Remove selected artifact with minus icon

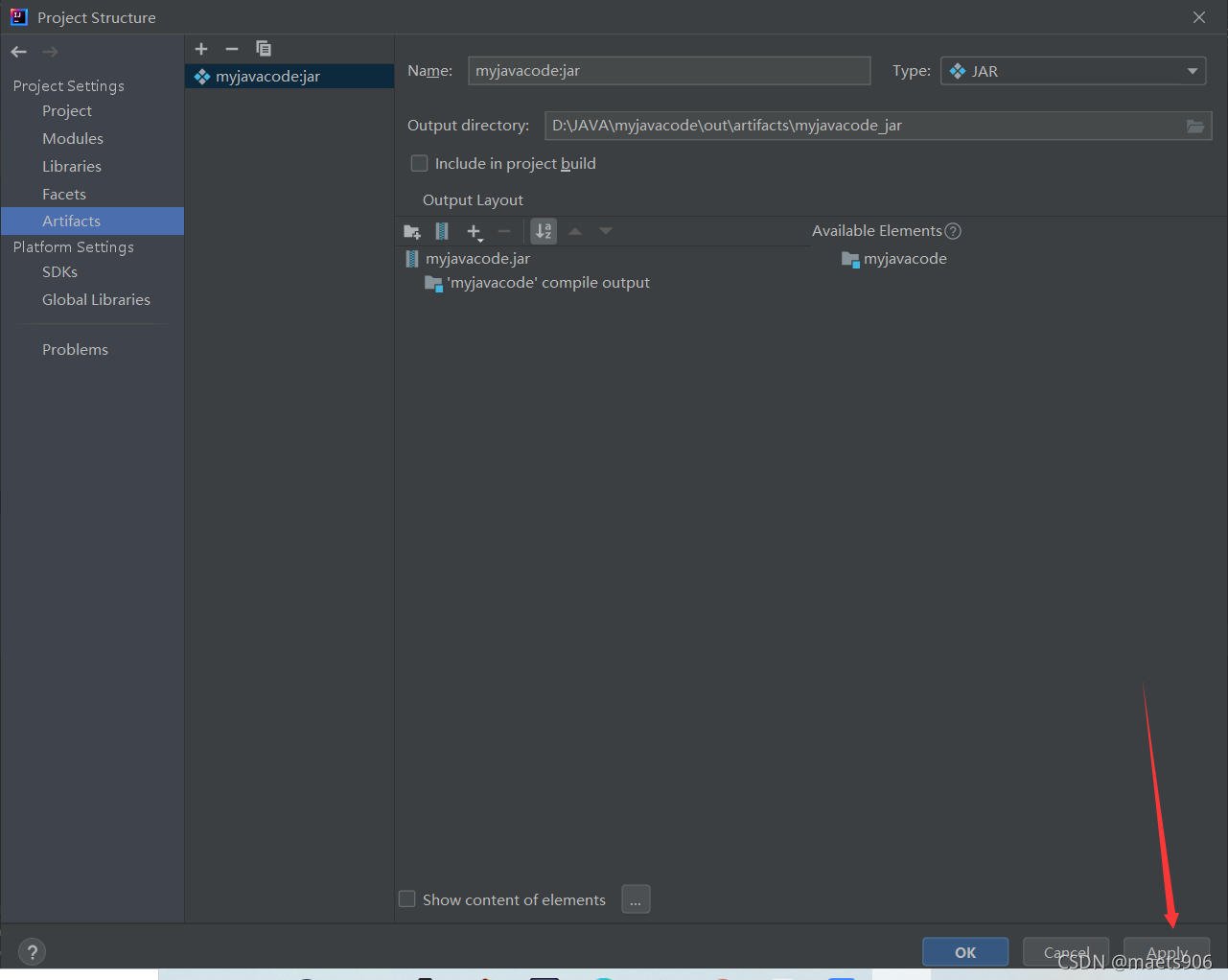[x=232, y=49]
